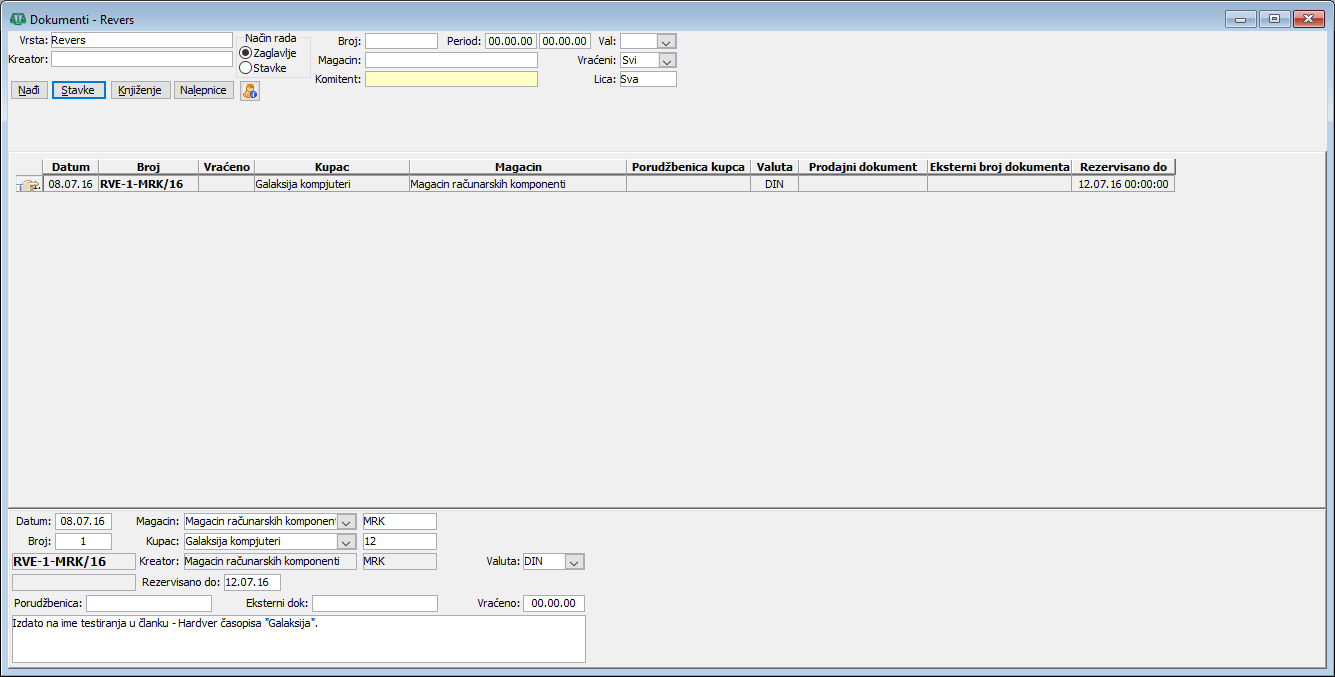Expand the Vraćeni dropdown showing Svi
Image resolution: width=1335 pixels, height=677 pixels.
tap(666, 60)
